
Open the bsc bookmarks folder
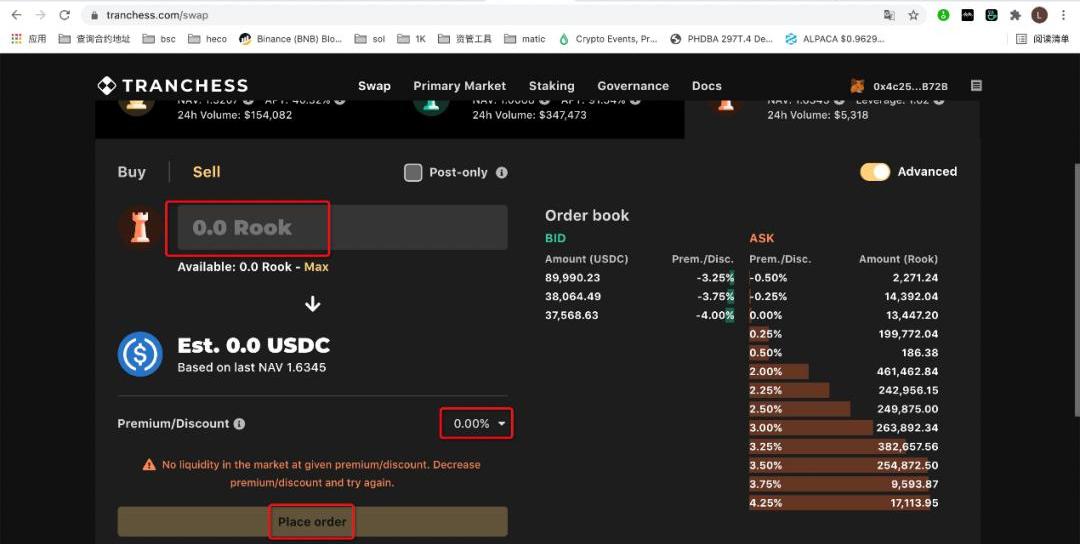(159, 39)
